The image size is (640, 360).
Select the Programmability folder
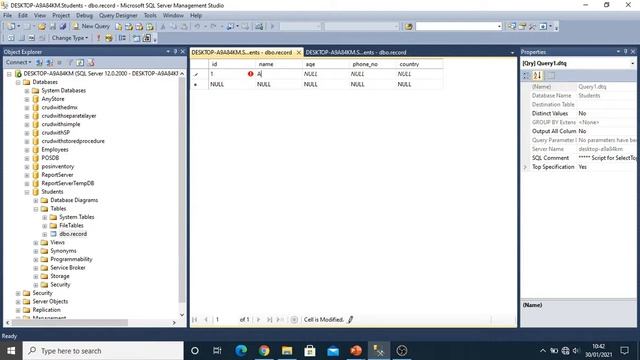[x=71, y=259]
